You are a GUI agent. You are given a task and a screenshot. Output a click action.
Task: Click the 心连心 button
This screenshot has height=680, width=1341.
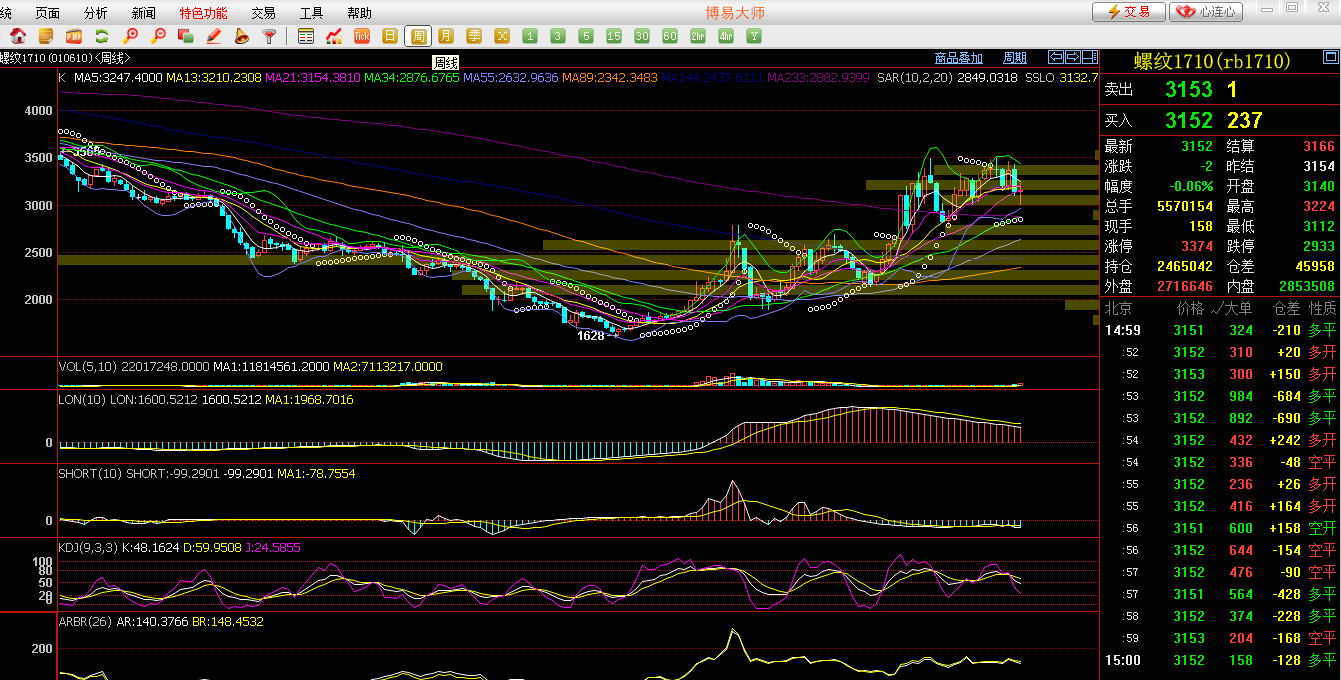[1206, 12]
